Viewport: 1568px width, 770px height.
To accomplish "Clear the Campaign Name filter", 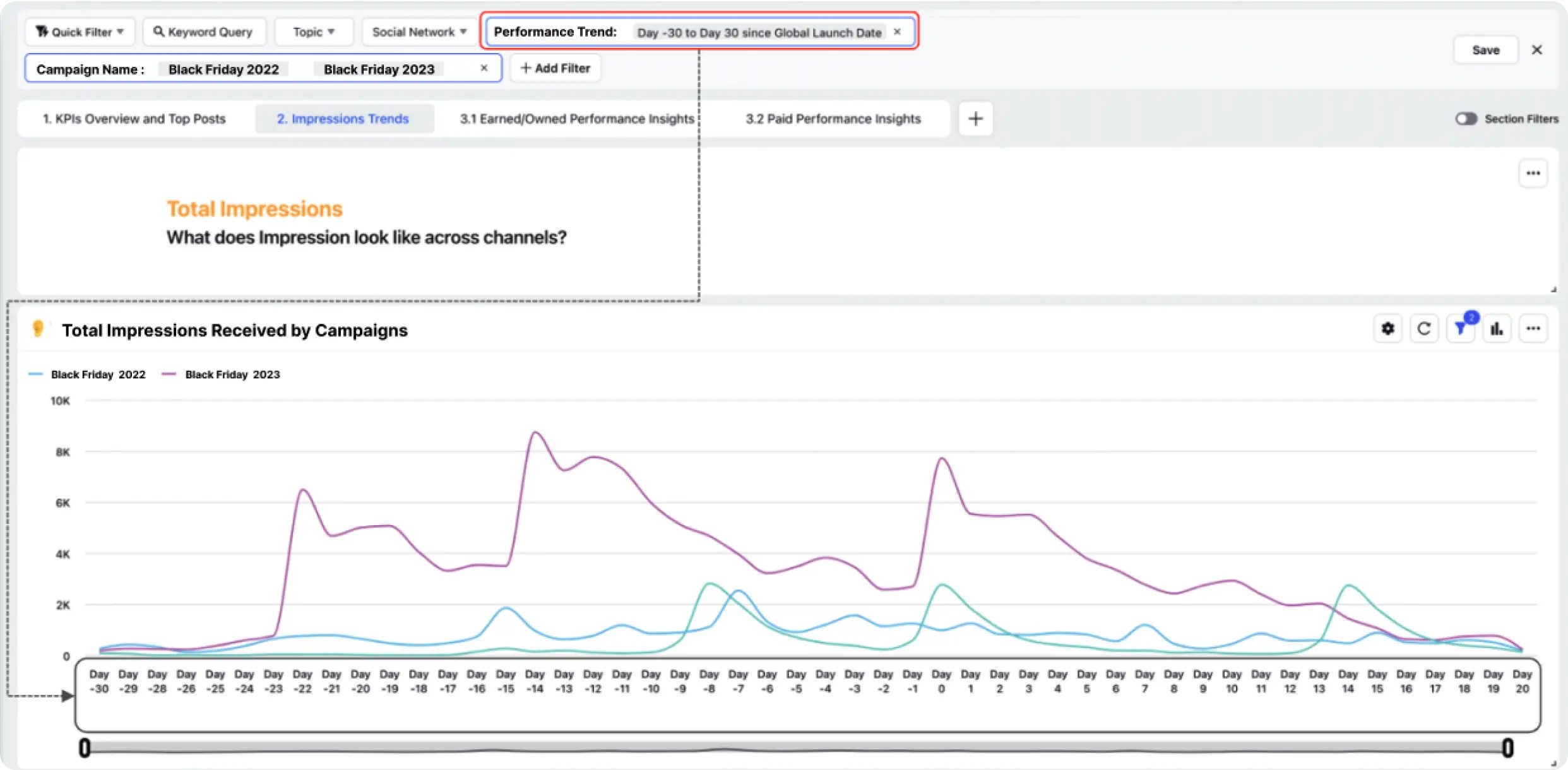I will (x=484, y=68).
